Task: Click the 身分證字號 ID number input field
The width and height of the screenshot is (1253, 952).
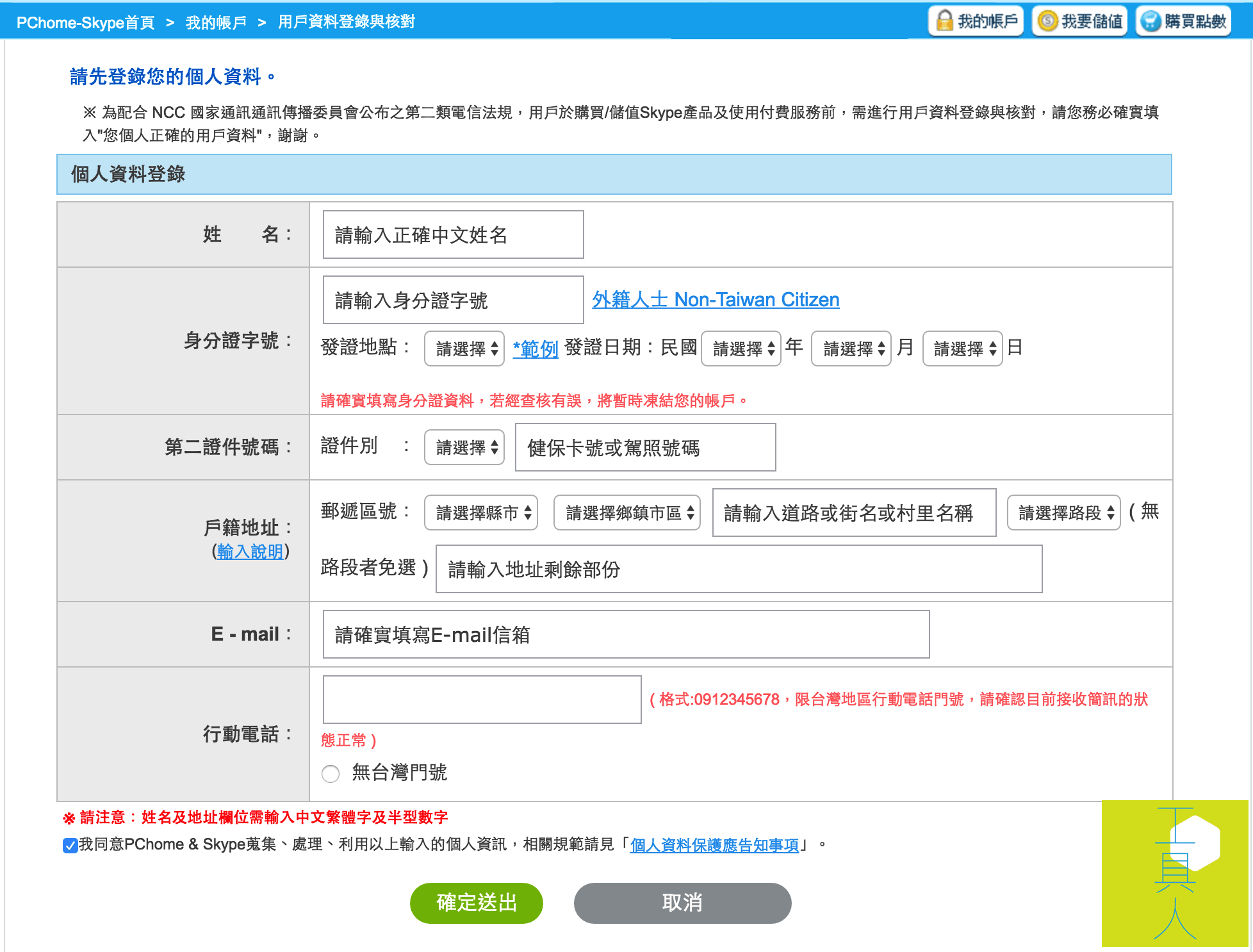Action: click(453, 300)
